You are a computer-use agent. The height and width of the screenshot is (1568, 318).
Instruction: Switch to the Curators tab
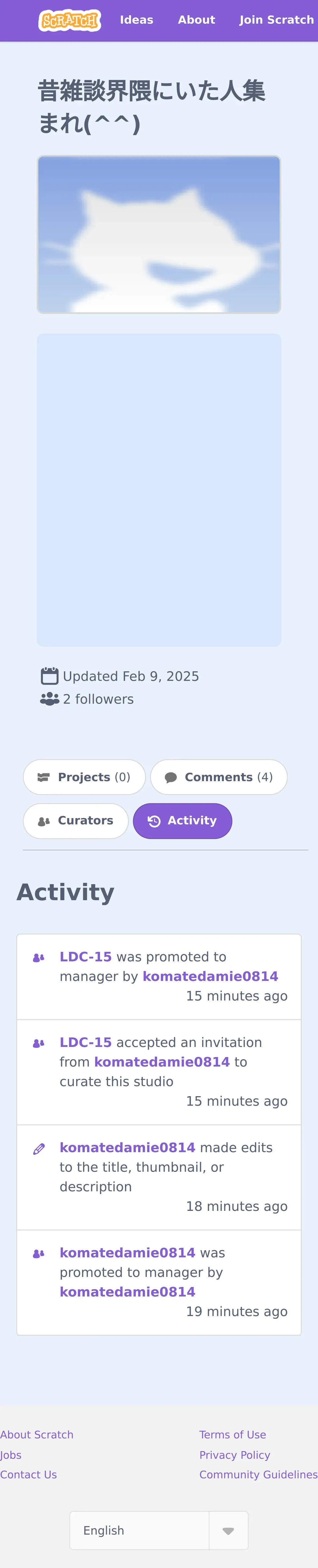point(76,821)
